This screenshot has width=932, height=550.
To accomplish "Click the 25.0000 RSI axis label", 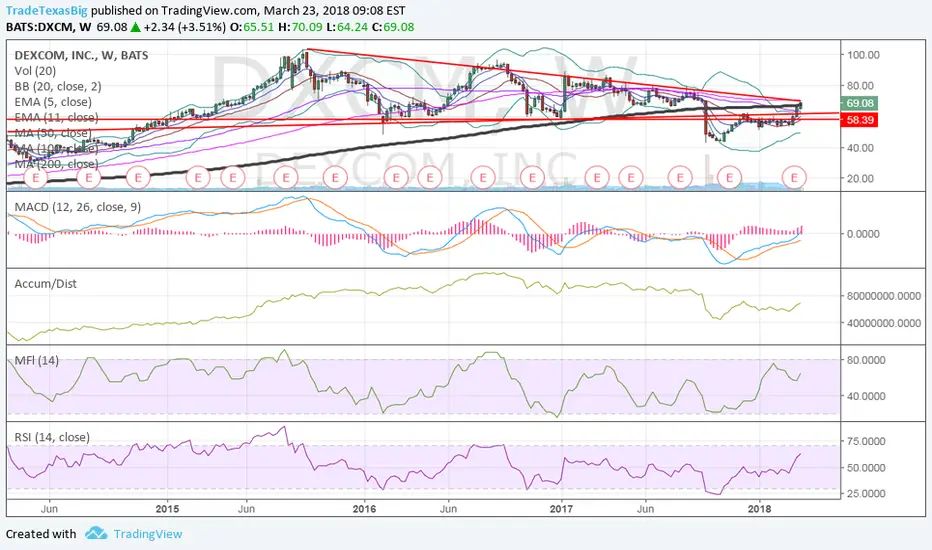I will click(866, 494).
